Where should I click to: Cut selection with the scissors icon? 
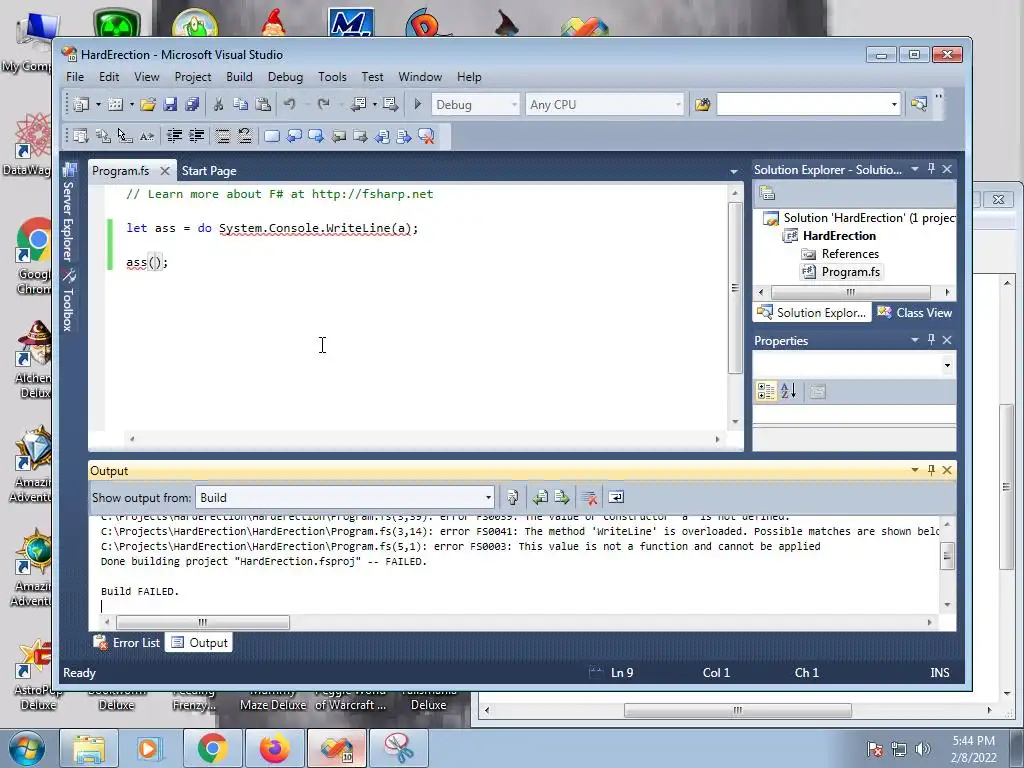tap(218, 104)
